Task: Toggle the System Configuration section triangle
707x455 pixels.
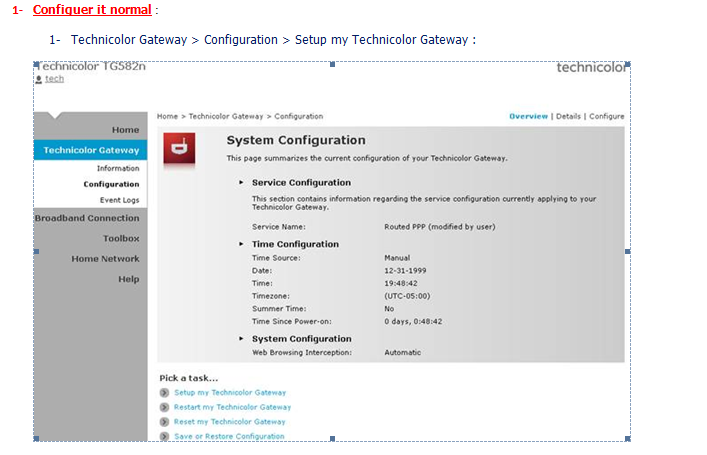Action: 241,339
